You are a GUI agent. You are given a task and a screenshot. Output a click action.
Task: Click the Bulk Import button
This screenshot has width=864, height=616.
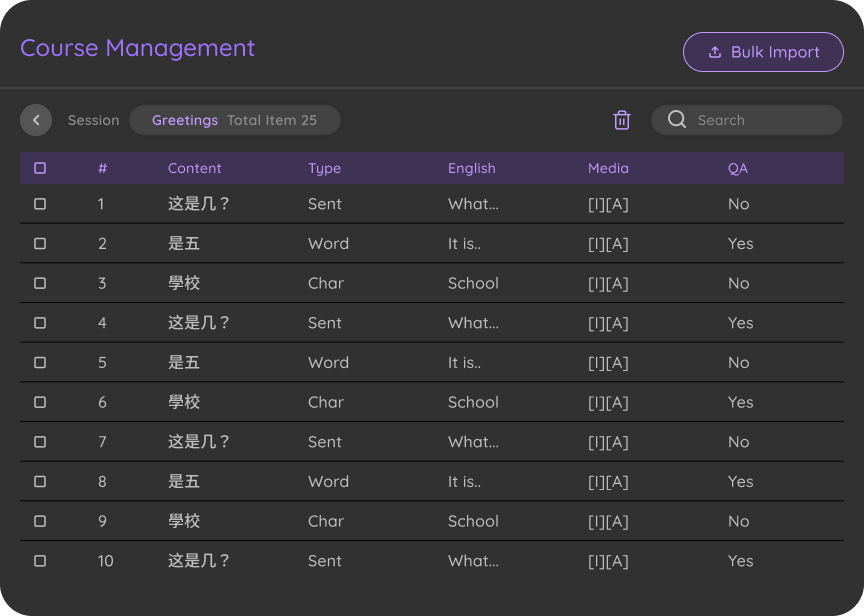(763, 52)
